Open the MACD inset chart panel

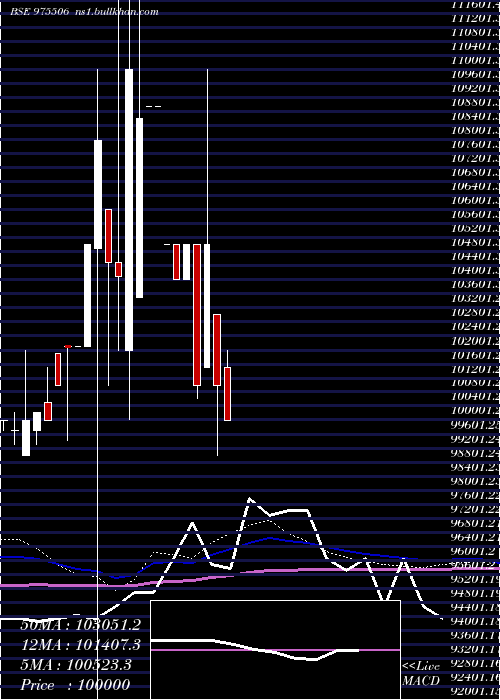tap(275, 650)
